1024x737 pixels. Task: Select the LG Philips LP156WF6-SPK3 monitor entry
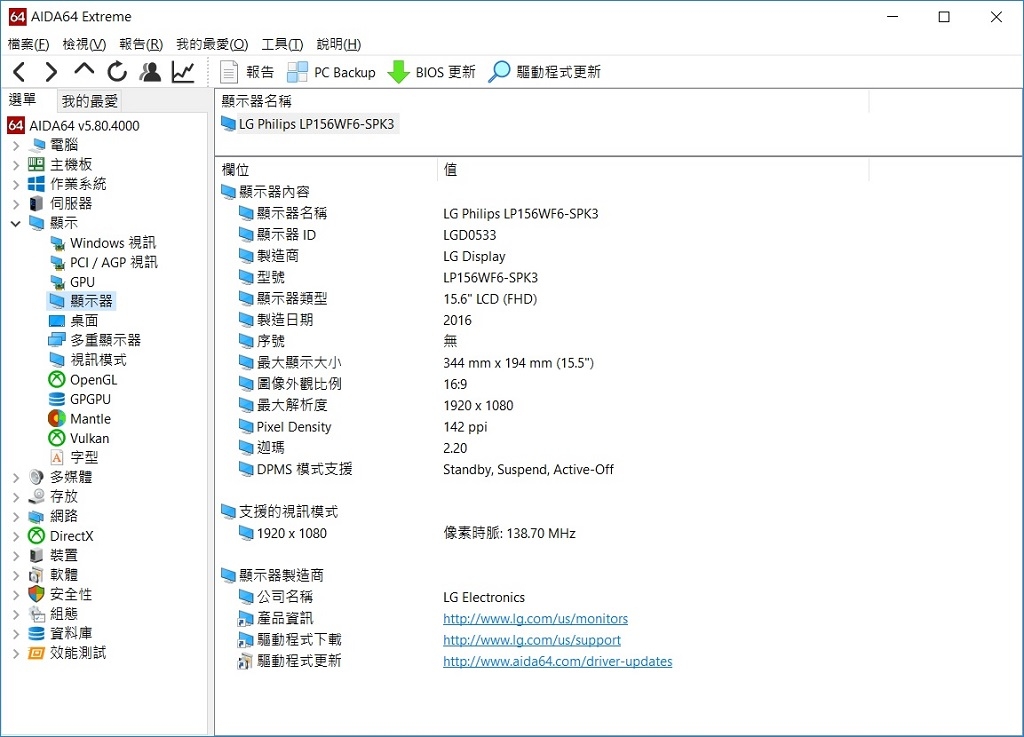coord(308,124)
